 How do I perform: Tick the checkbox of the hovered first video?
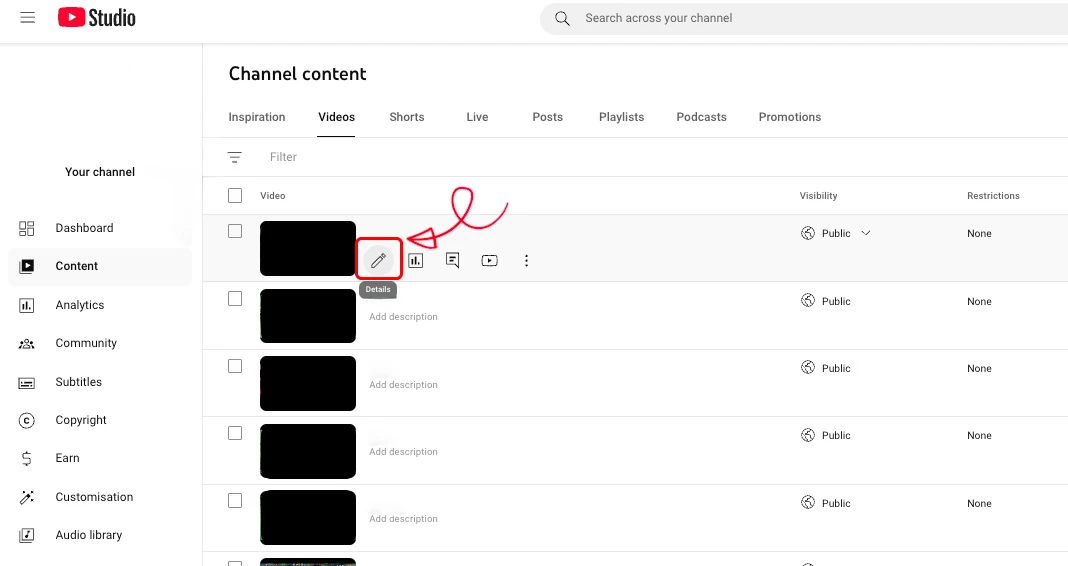[235, 231]
